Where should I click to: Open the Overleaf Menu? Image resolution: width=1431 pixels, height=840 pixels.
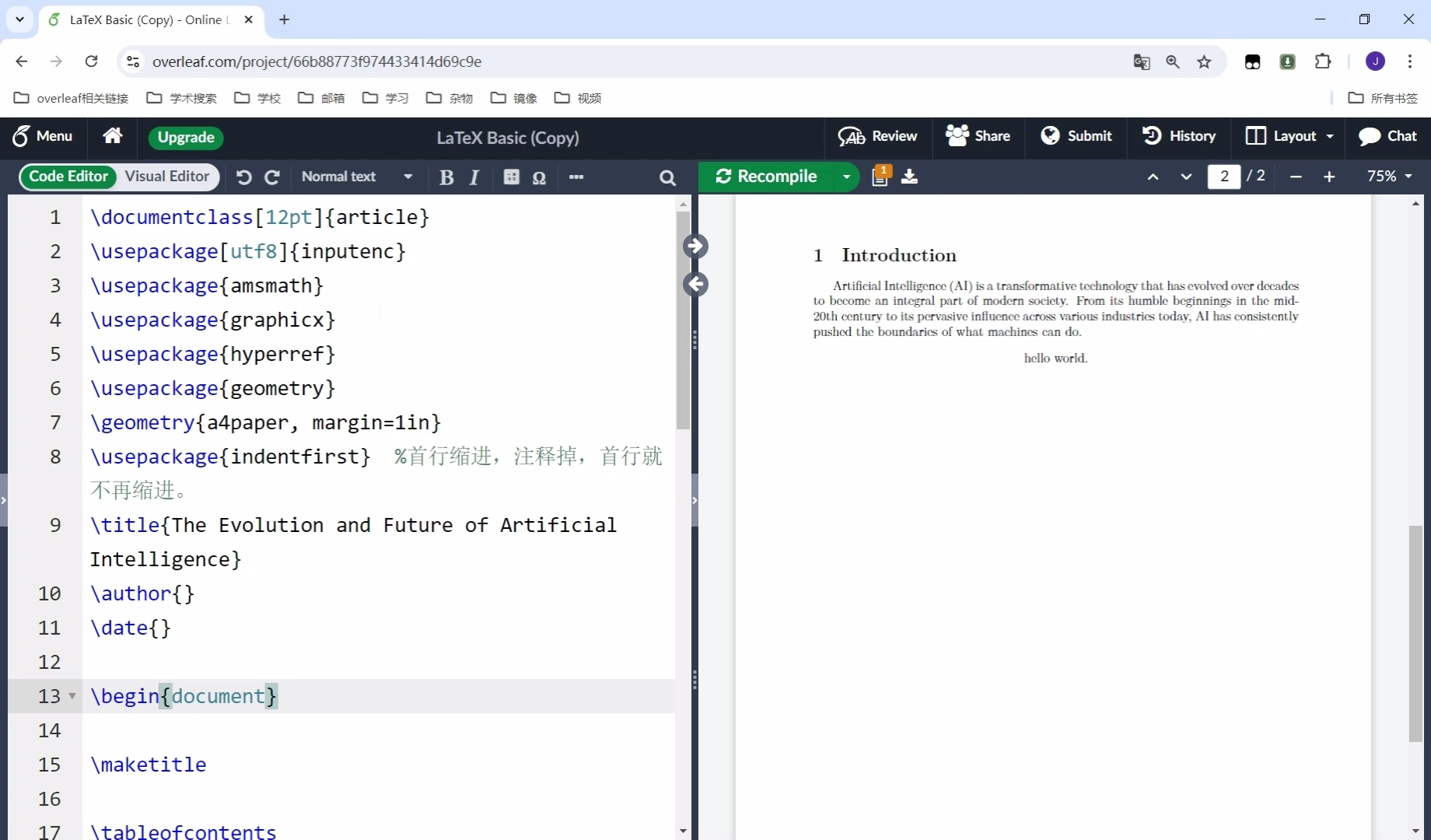(x=43, y=136)
